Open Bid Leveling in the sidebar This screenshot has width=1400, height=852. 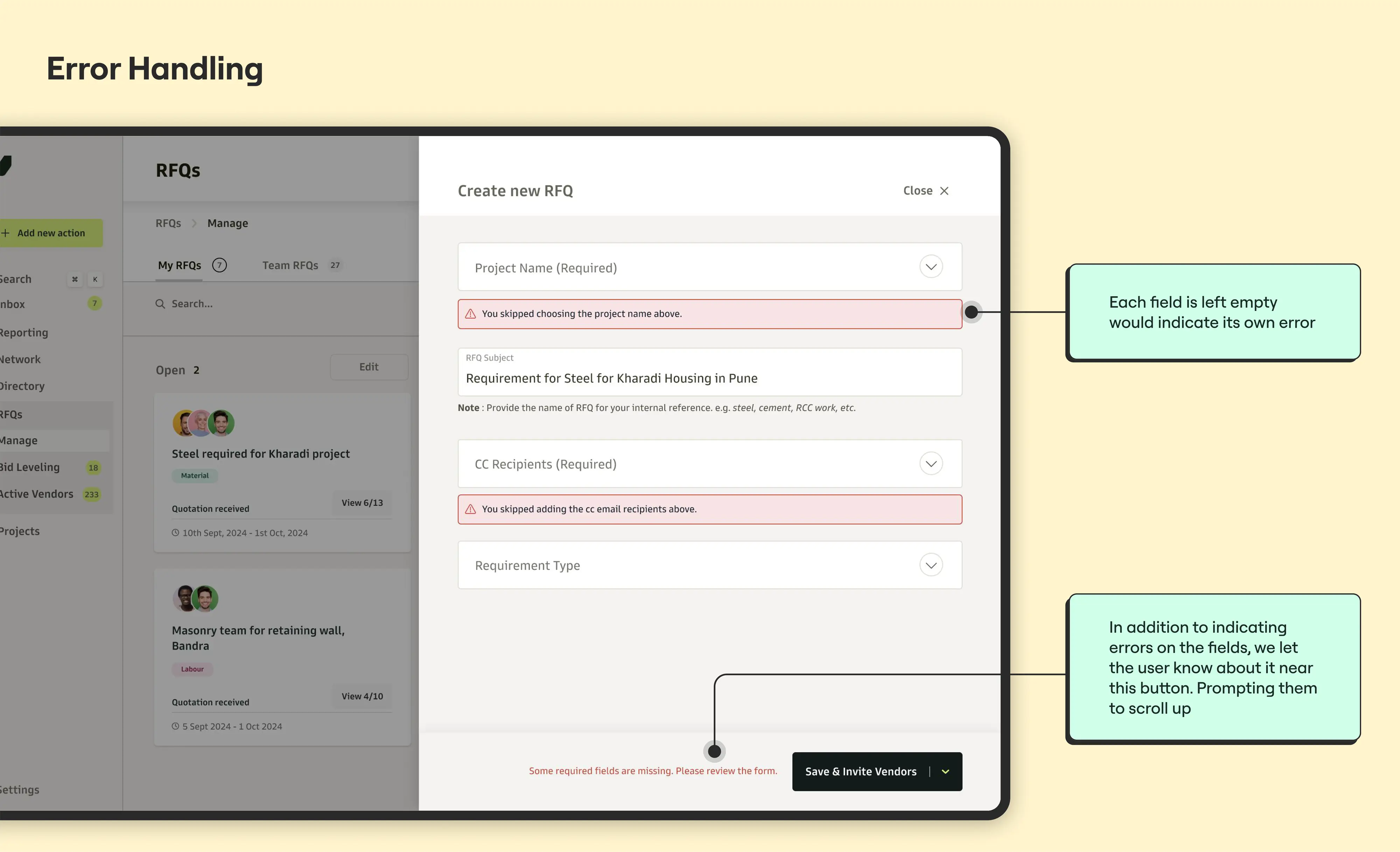click(29, 467)
